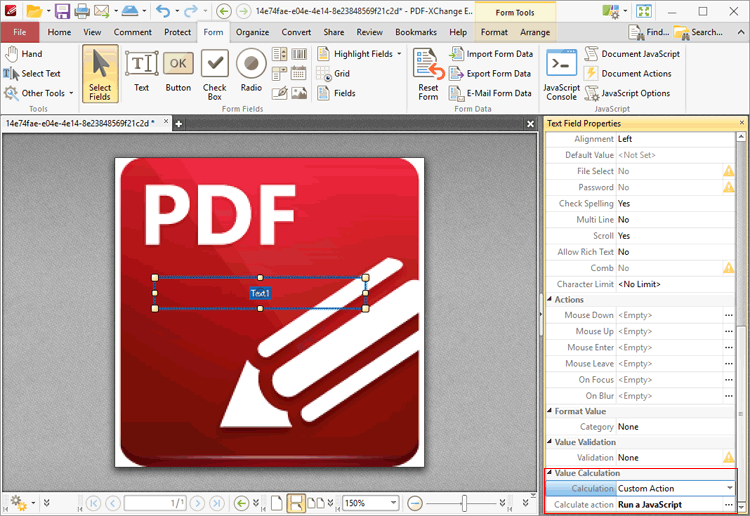Click E-Mail Form Data
Screen dimensions: 750x516
click(491, 93)
